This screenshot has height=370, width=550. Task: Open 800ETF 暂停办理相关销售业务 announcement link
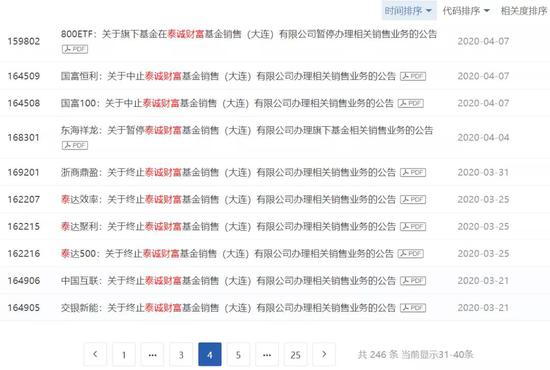[x=249, y=34]
